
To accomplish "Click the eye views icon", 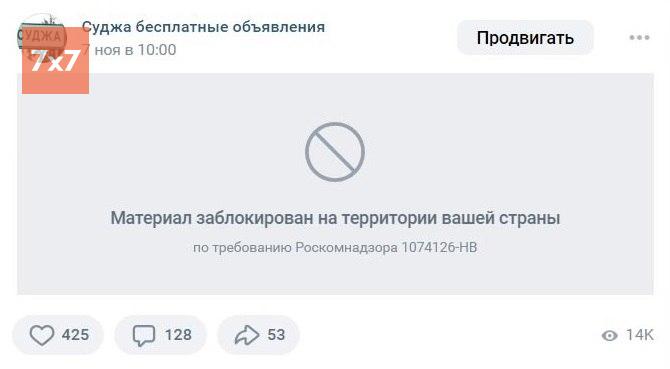I will pos(610,336).
